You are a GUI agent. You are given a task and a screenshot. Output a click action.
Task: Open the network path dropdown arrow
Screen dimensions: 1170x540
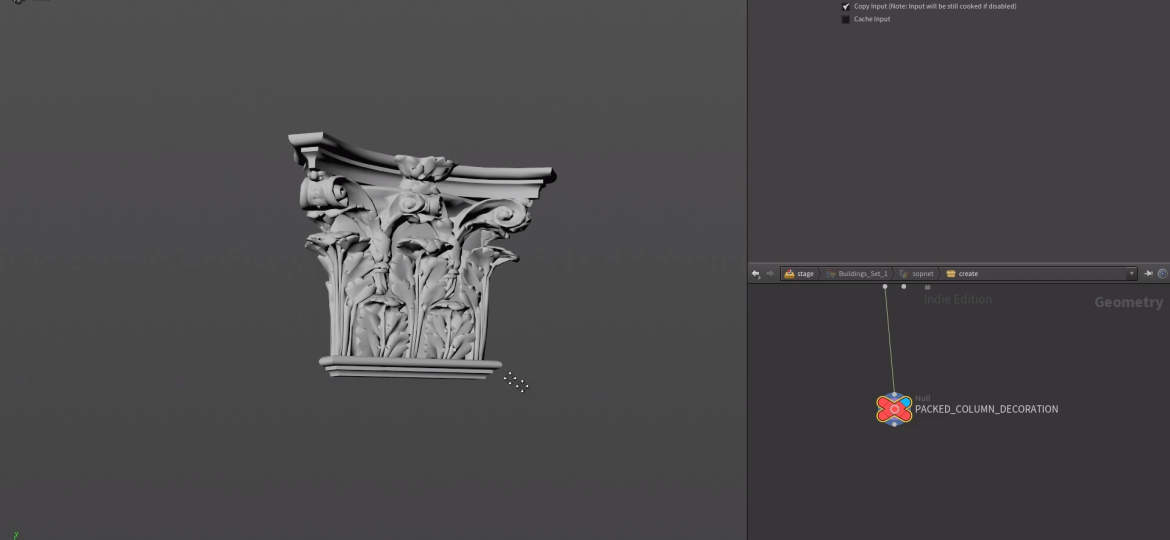(1132, 274)
